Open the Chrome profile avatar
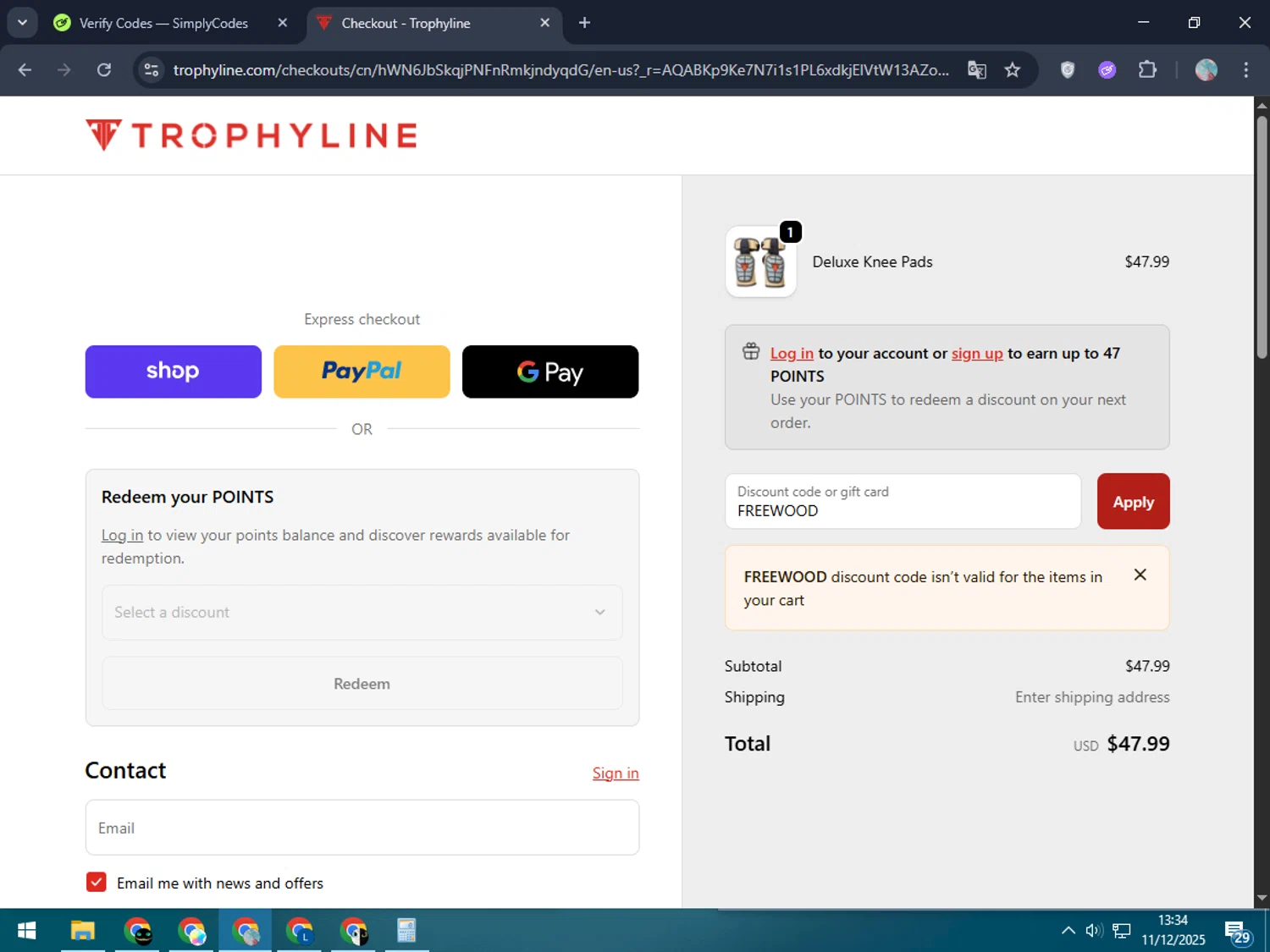 [1206, 70]
